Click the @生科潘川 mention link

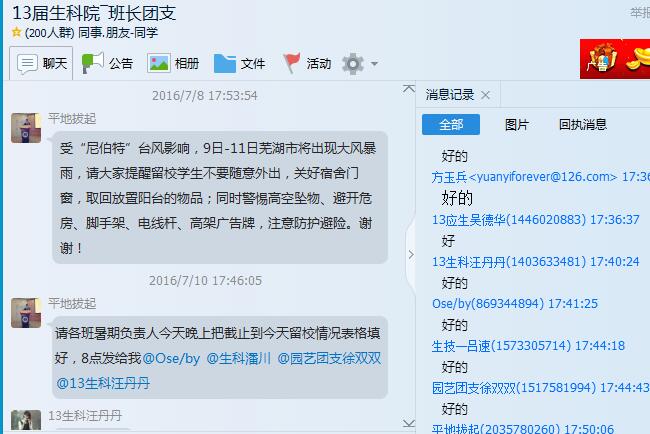tap(238, 358)
